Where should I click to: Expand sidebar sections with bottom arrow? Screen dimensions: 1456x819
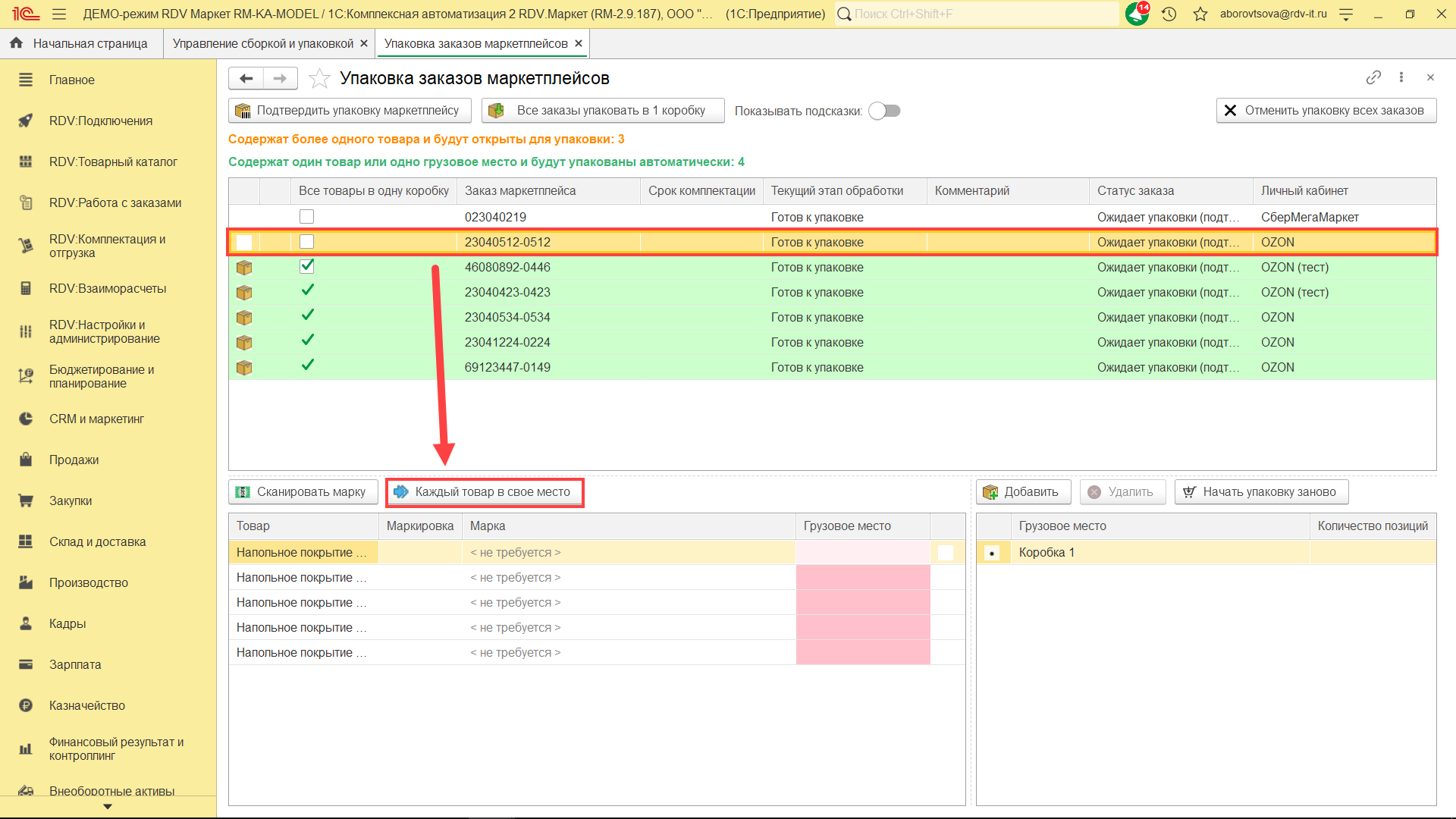pos(108,807)
